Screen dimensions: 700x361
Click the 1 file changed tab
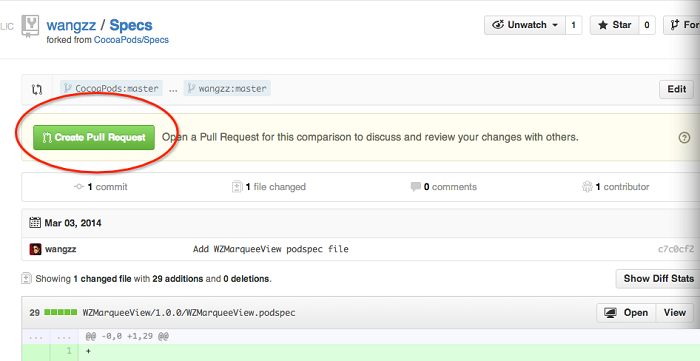(x=269, y=187)
